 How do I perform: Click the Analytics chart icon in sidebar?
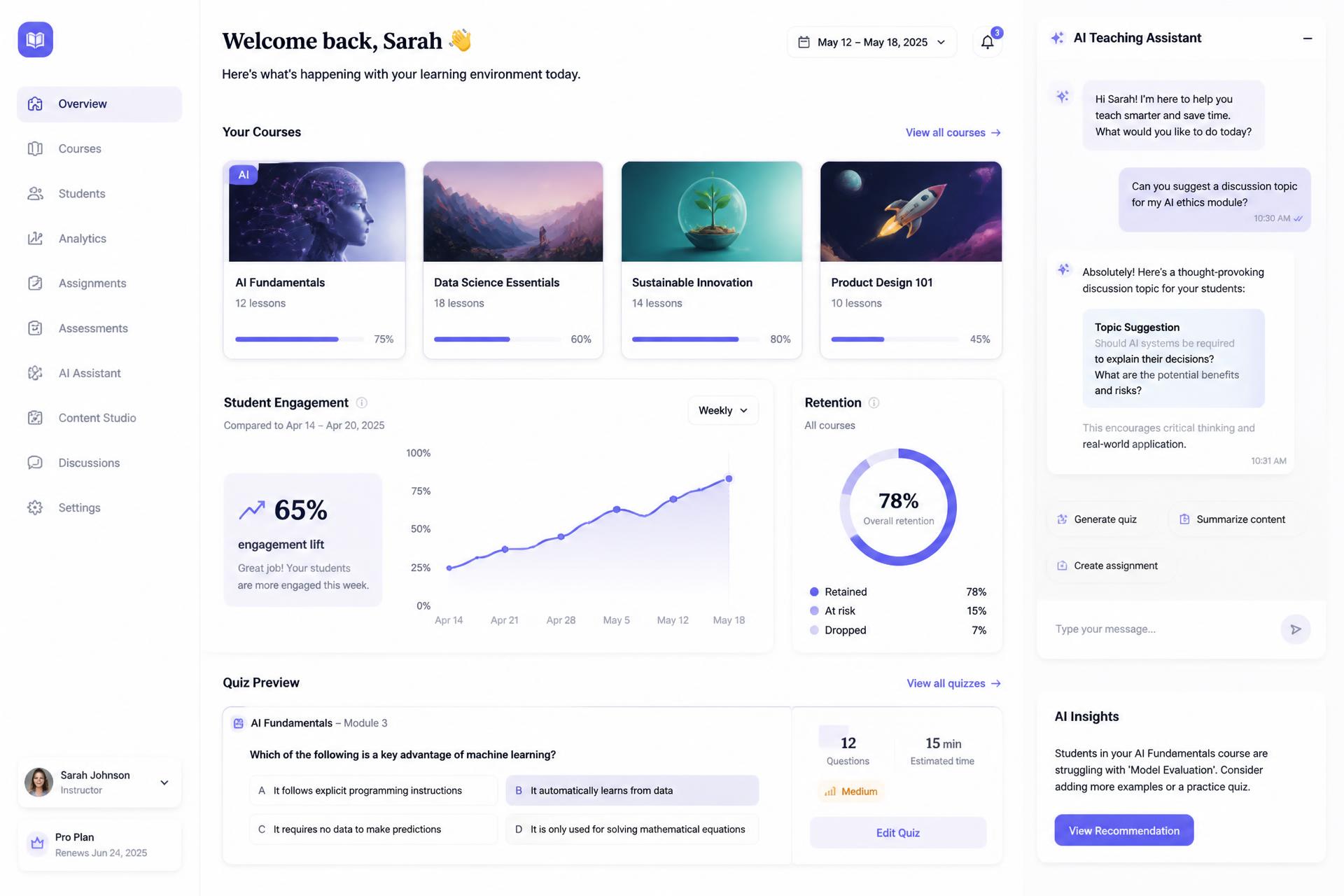(x=35, y=238)
